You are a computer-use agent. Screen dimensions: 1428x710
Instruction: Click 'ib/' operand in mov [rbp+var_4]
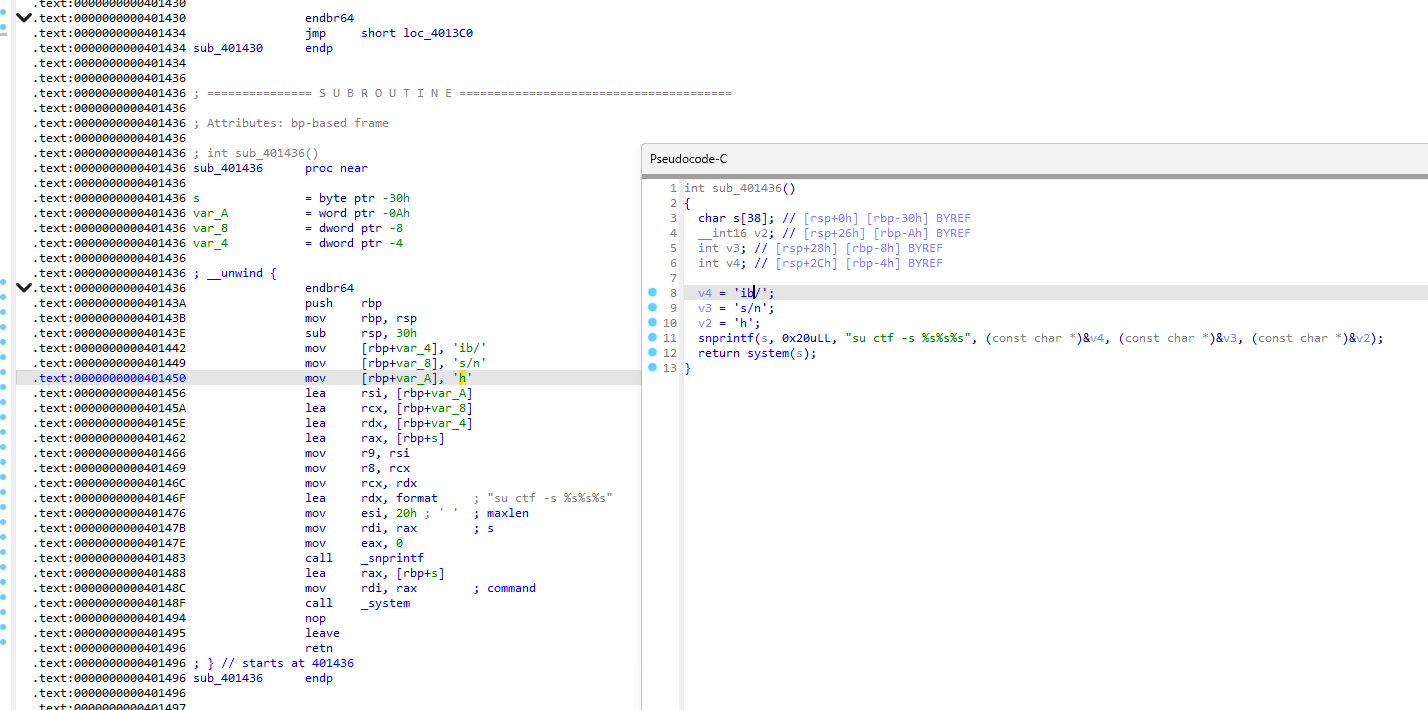(x=469, y=348)
